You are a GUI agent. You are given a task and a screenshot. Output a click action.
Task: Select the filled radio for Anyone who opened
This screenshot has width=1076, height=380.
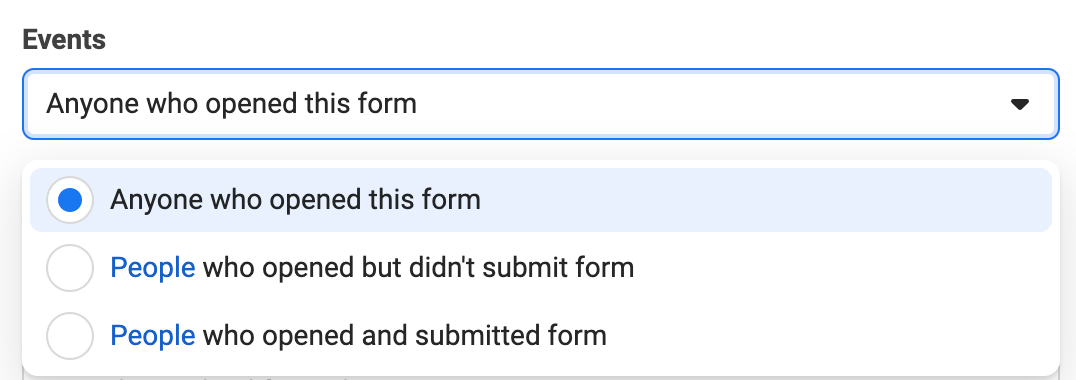[x=70, y=200]
